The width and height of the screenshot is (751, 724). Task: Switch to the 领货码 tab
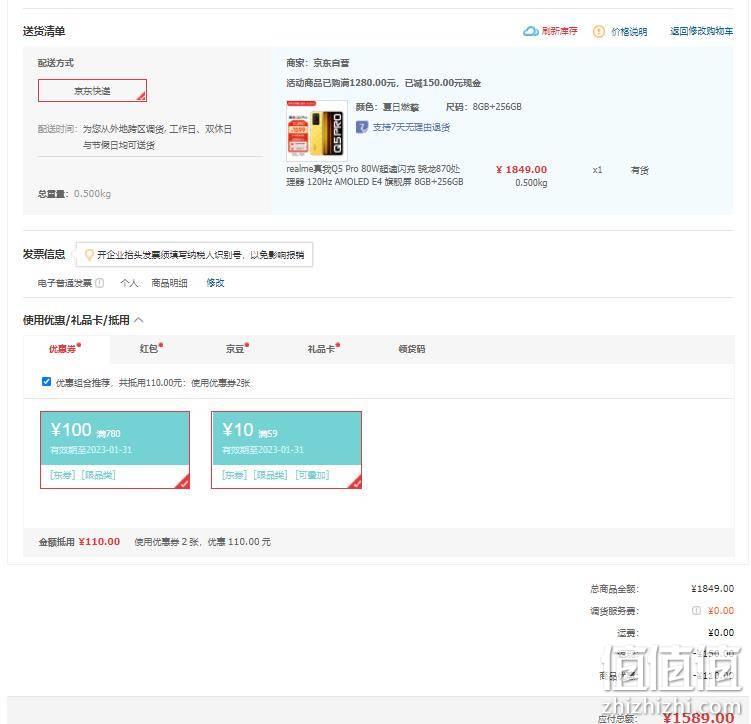point(412,349)
